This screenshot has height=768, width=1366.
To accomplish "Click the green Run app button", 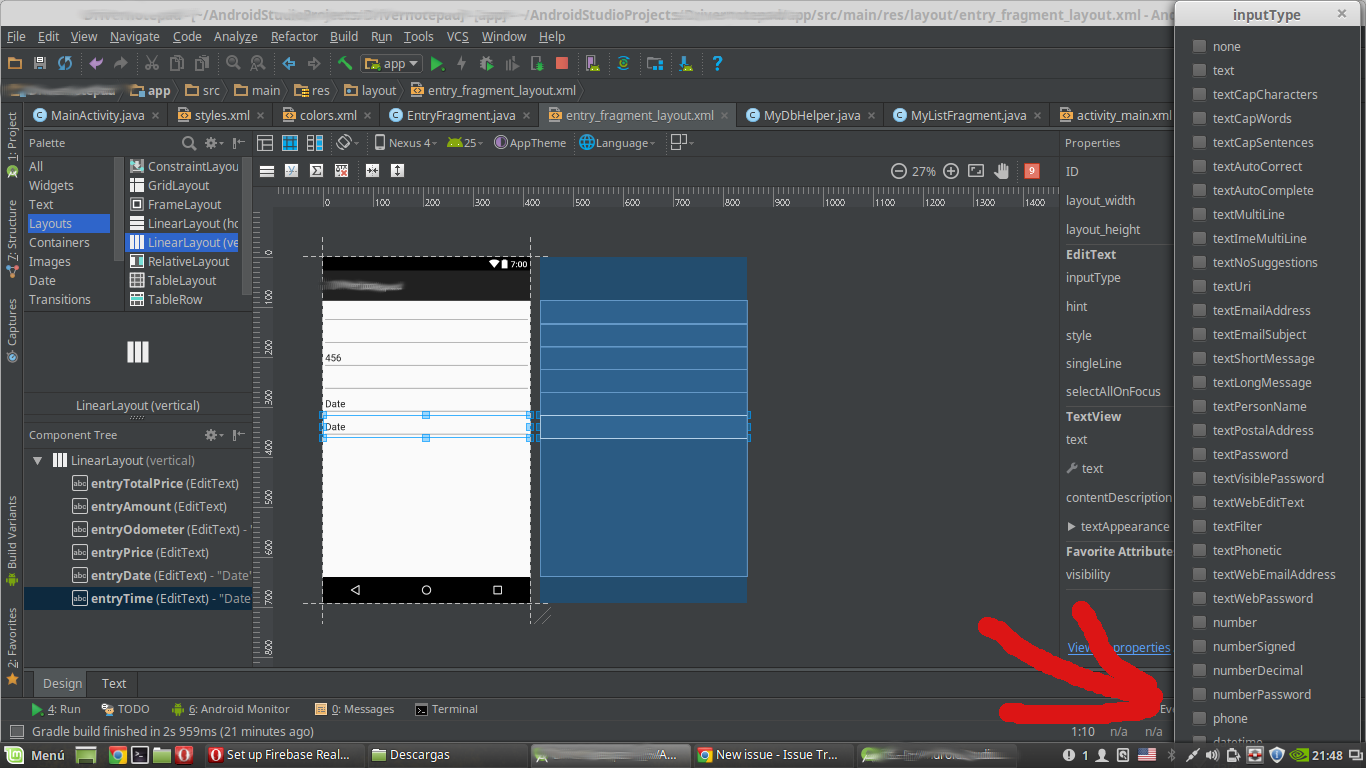I will (x=437, y=63).
